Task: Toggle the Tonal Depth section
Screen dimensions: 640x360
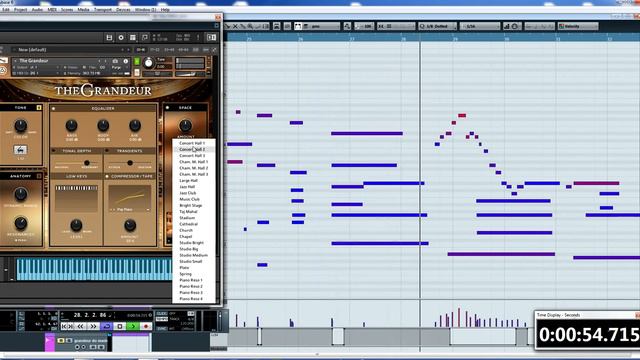Action: coord(53,151)
